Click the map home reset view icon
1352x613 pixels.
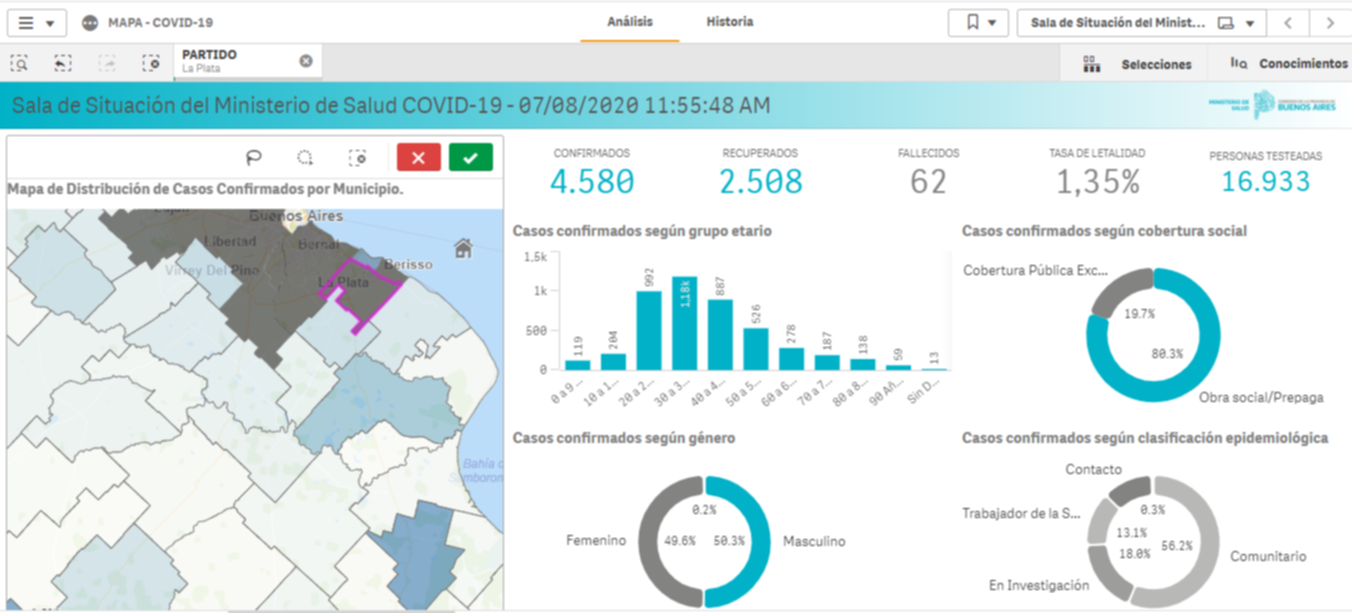(x=462, y=248)
